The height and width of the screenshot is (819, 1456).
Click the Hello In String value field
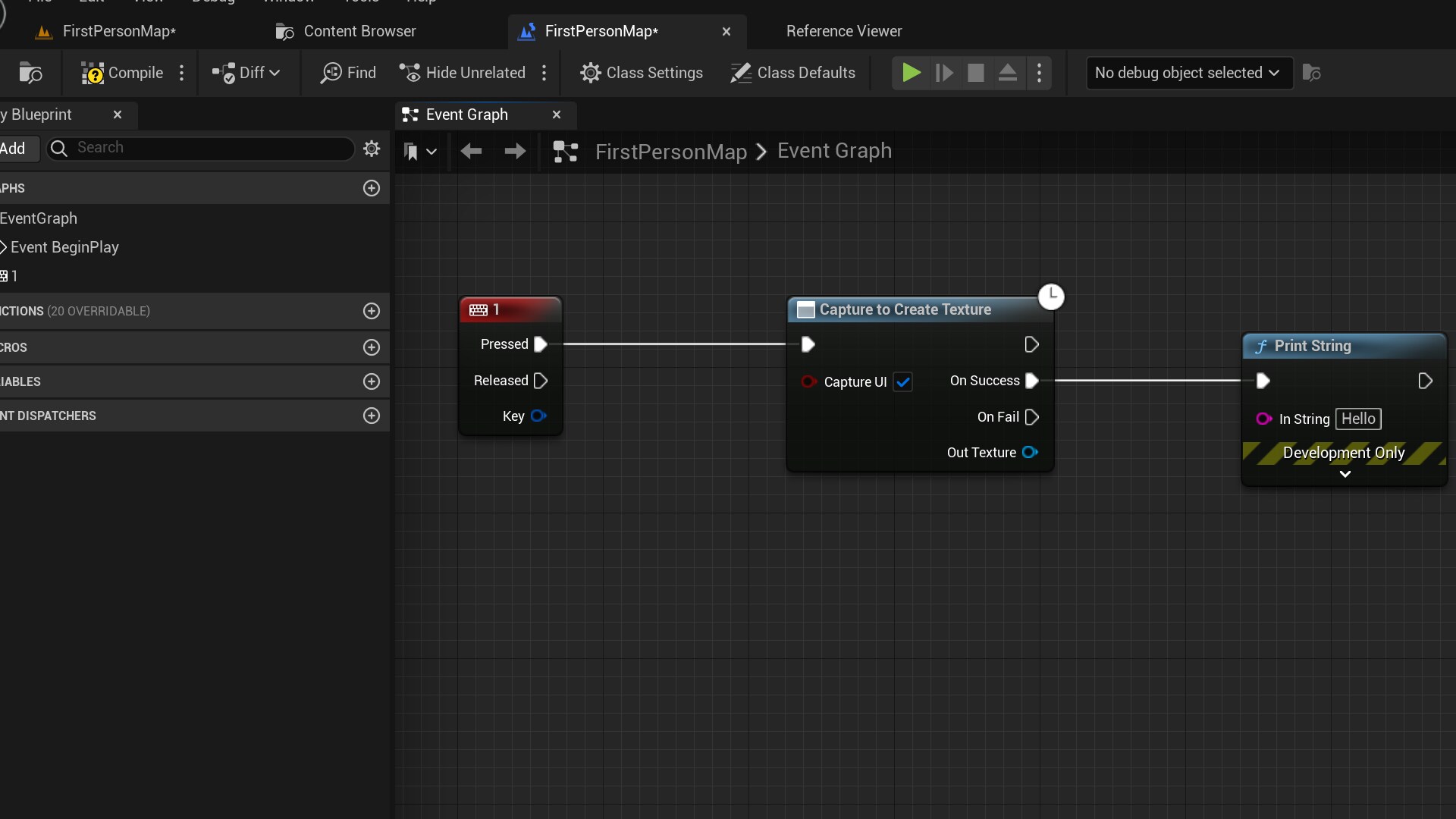point(1358,419)
